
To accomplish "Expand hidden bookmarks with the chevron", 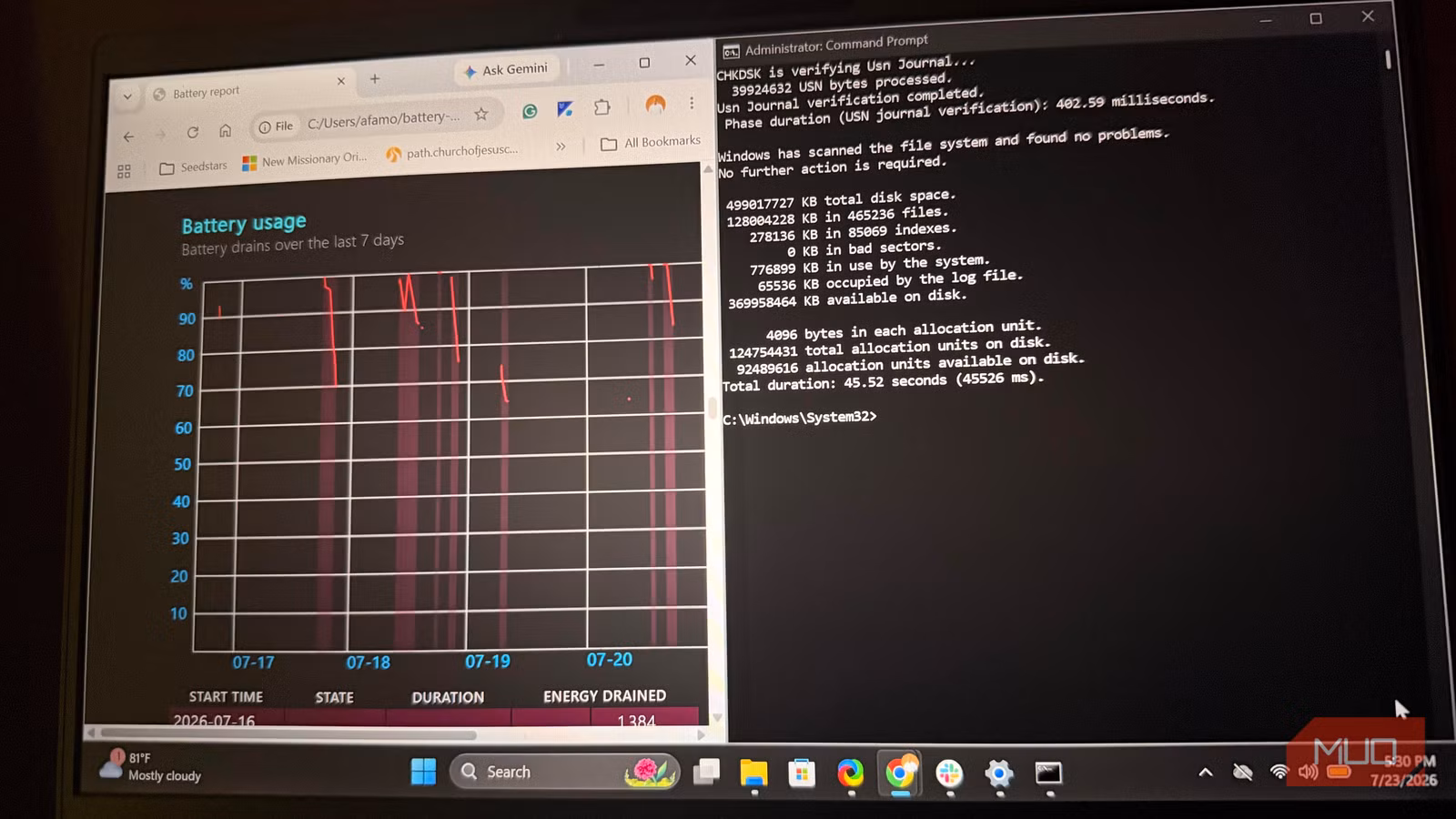I will 561,146.
